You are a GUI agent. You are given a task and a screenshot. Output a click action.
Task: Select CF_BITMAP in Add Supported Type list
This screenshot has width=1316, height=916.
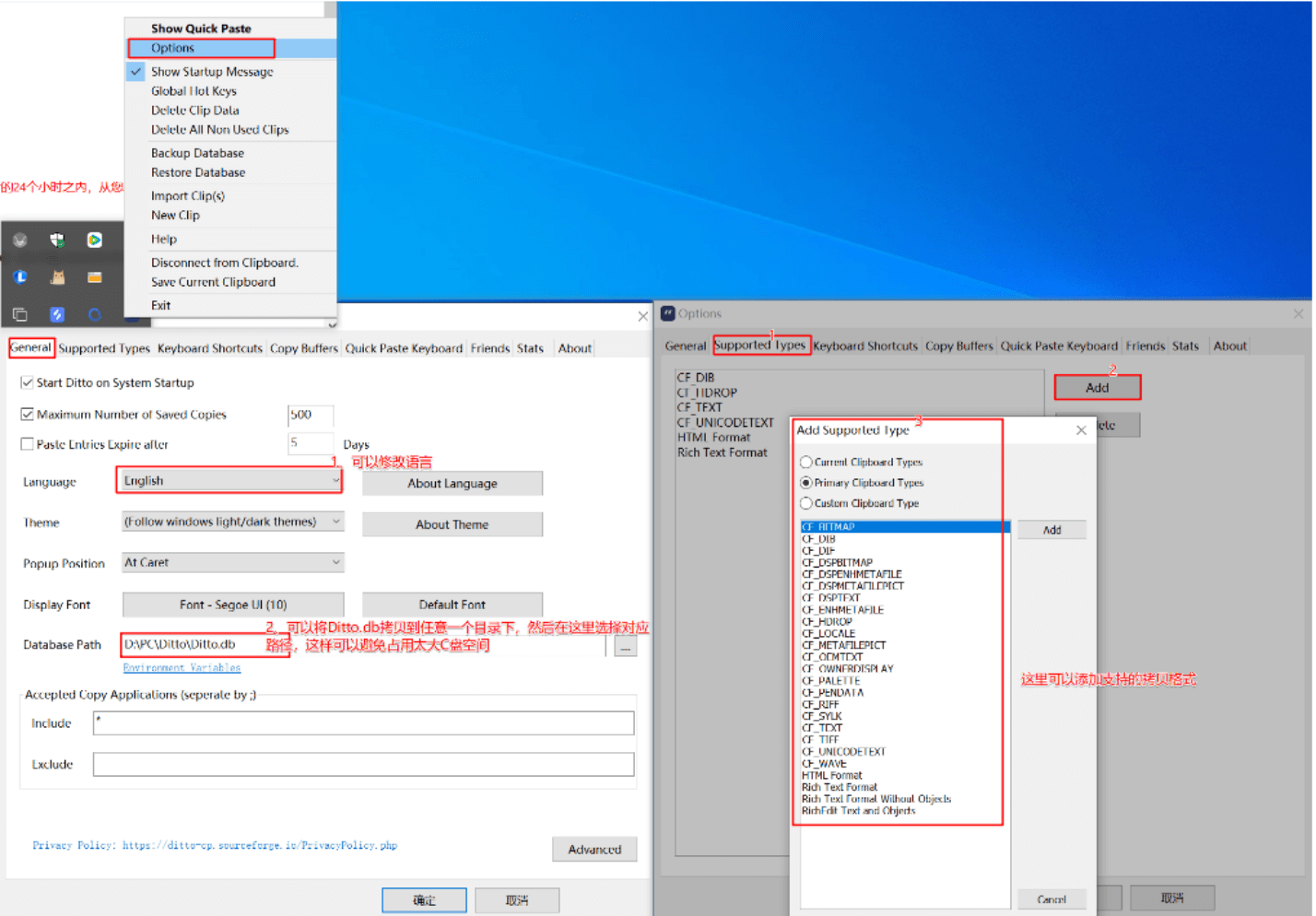[x=905, y=527]
